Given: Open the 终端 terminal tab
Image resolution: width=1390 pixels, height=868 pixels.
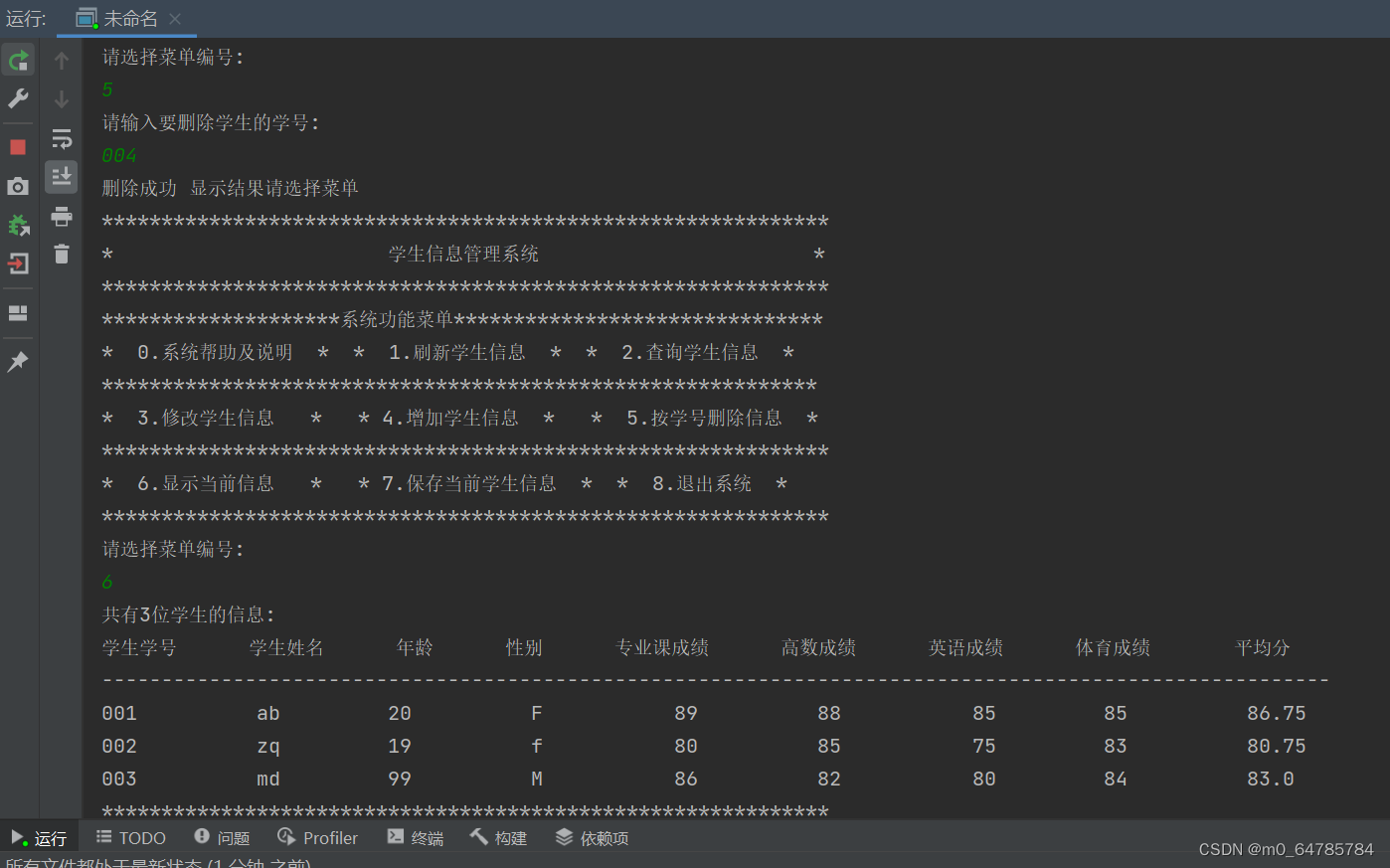Looking at the screenshot, I should [x=415, y=838].
